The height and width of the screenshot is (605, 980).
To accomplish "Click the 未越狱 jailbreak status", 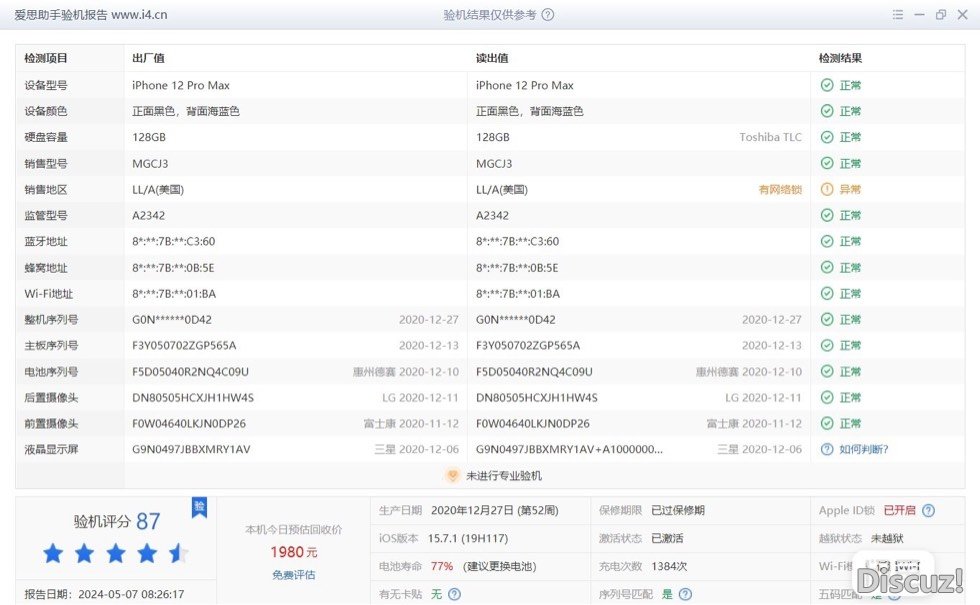I will click(x=888, y=538).
